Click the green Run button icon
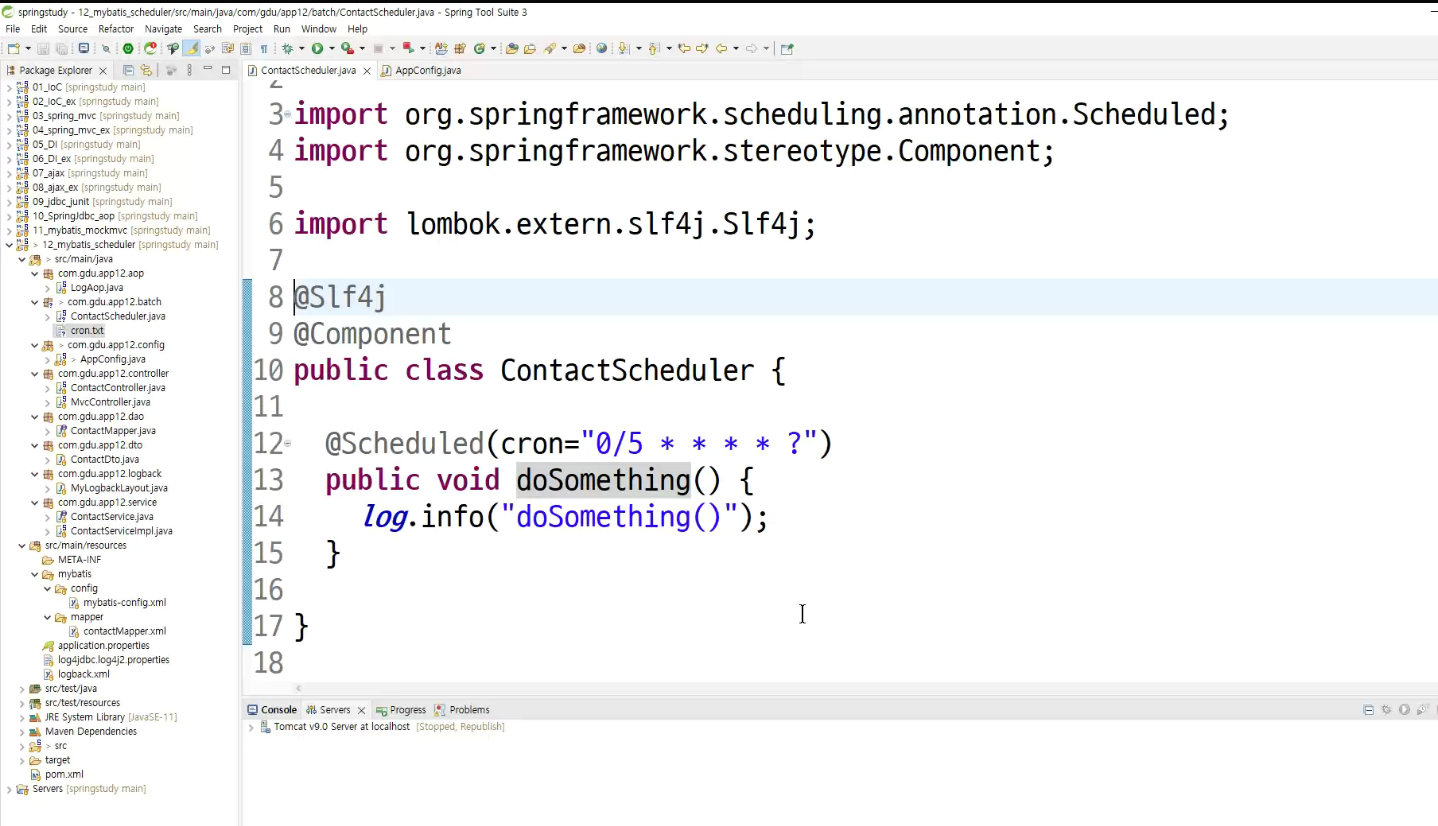The image size is (1438, 826). pos(317,48)
